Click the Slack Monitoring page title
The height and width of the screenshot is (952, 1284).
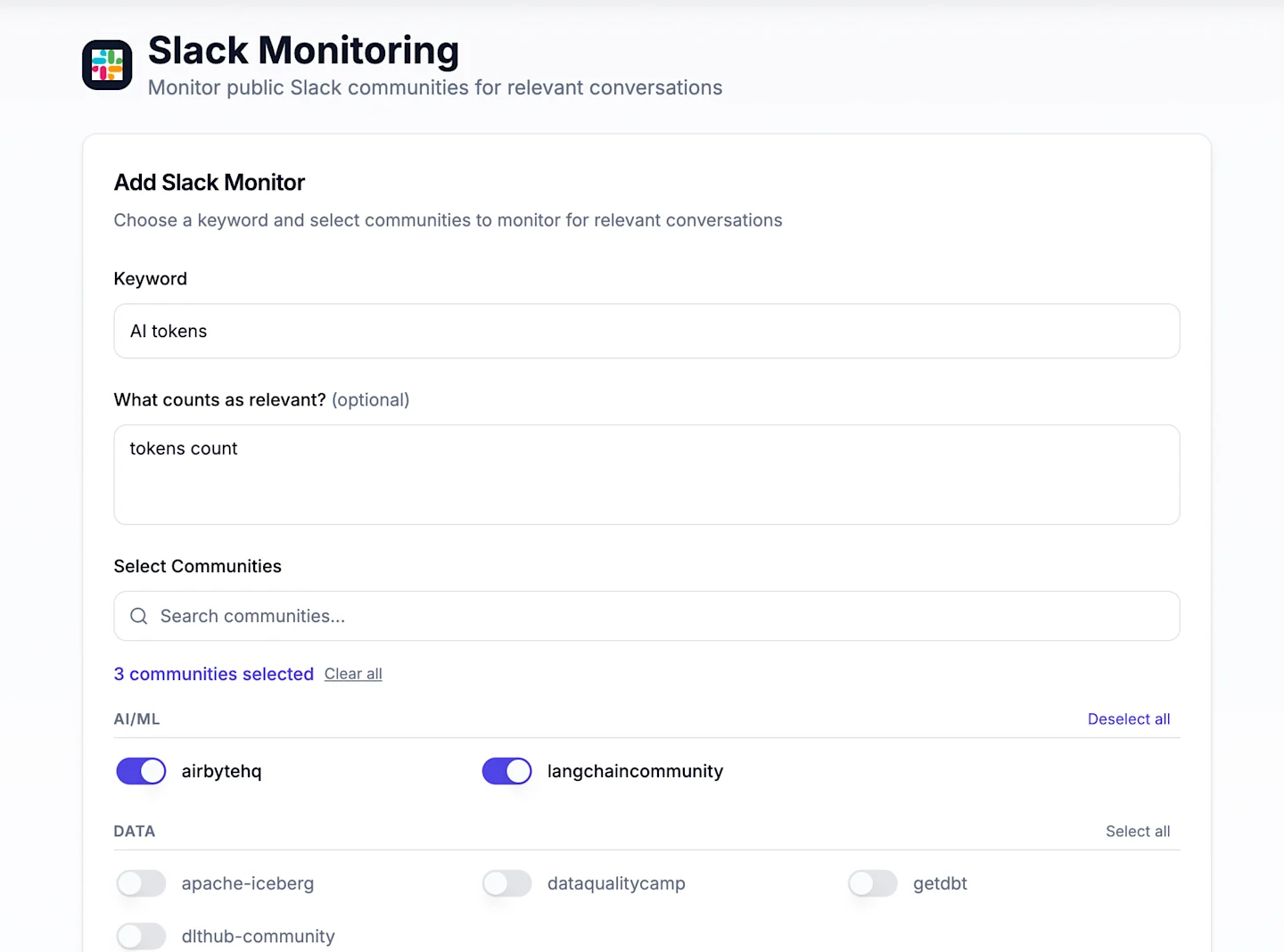[x=303, y=51]
